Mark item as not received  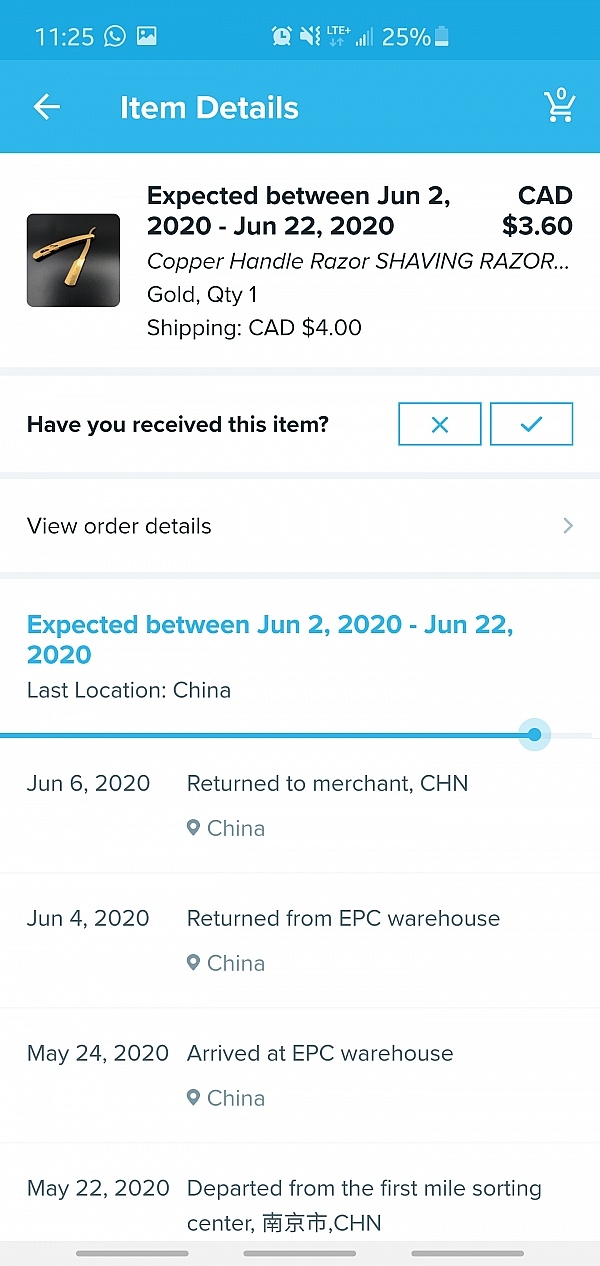[439, 424]
